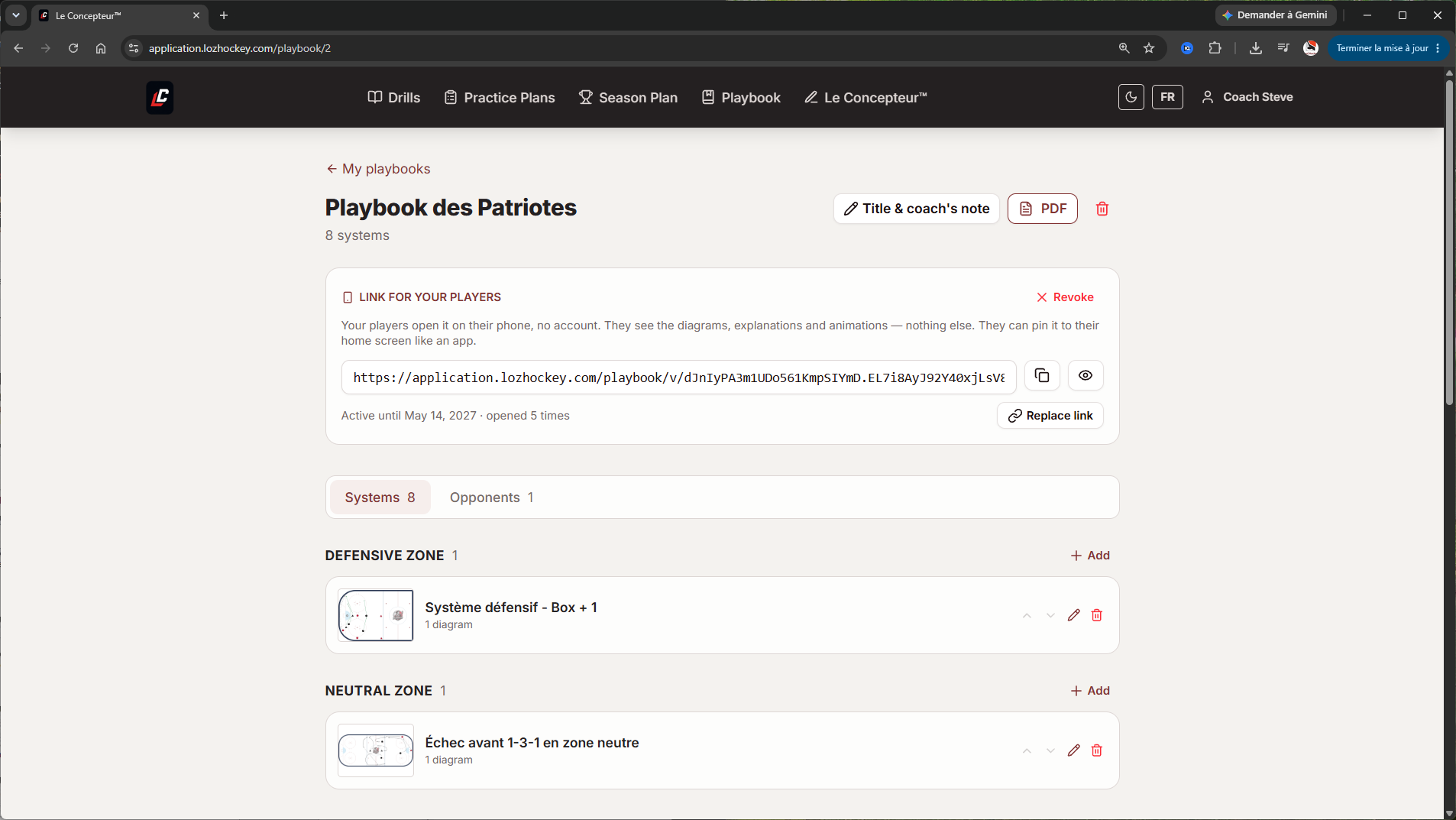Switch to Opponents tab

point(491,498)
